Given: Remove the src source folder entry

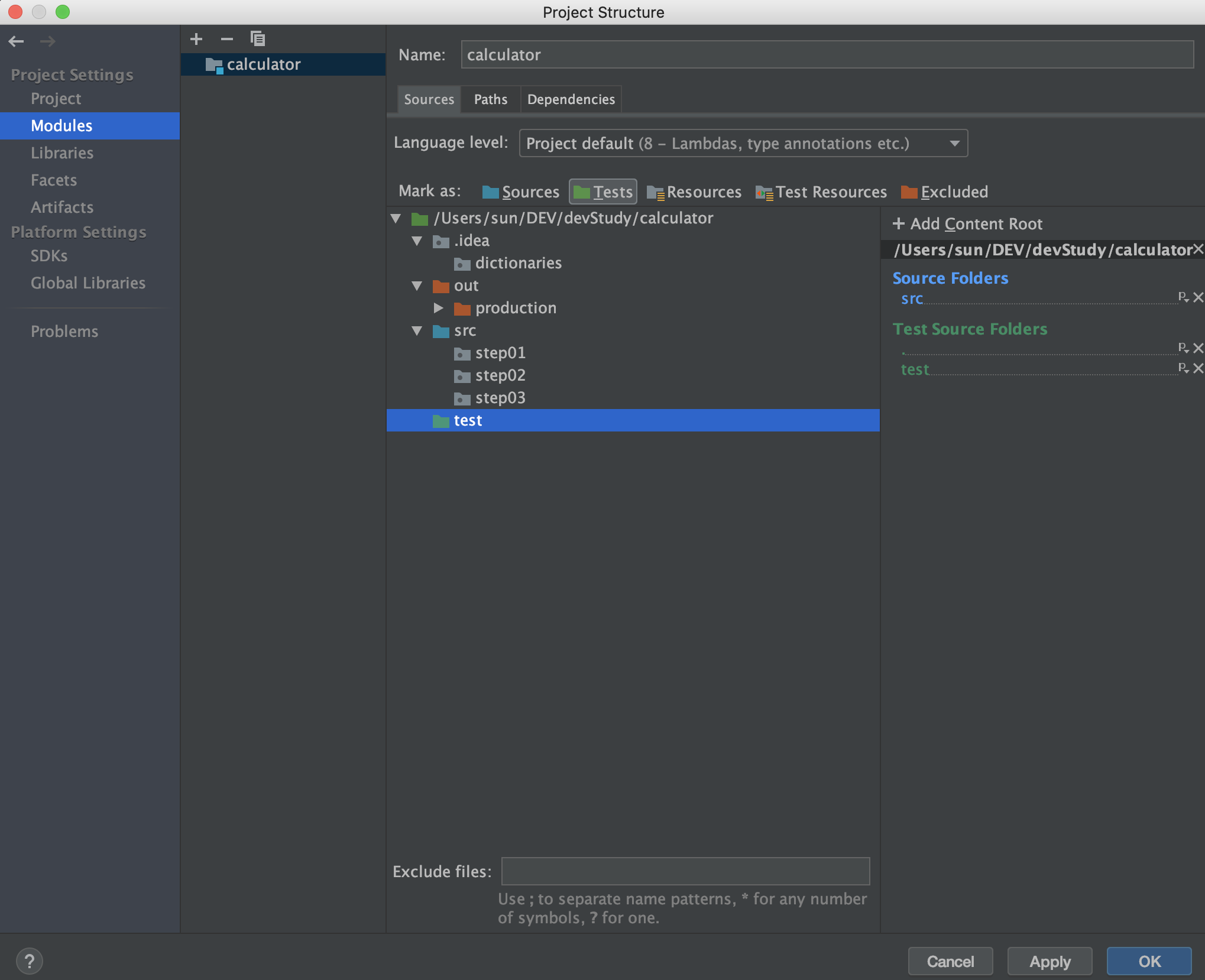Looking at the screenshot, I should click(1198, 297).
